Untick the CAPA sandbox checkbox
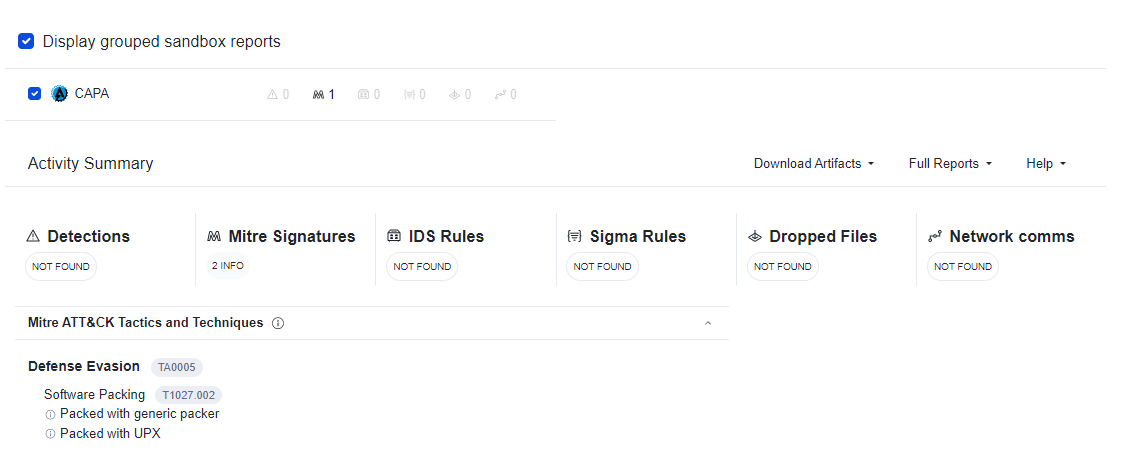 [x=35, y=94]
